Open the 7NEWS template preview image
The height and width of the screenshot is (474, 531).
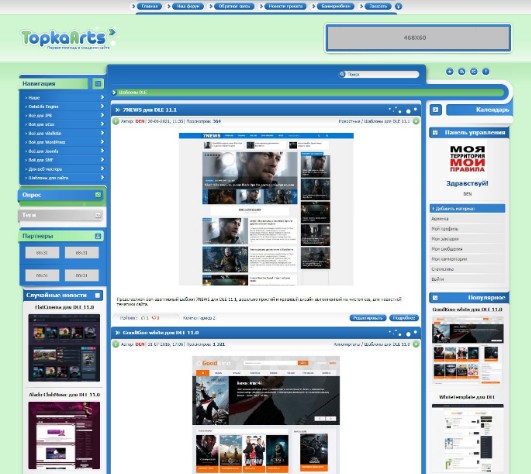tap(266, 209)
